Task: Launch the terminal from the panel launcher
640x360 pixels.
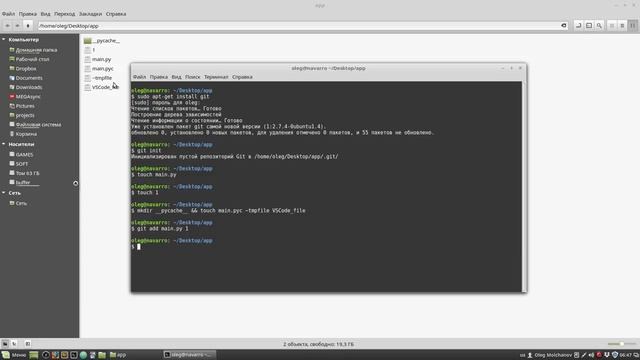Action: tap(74, 355)
